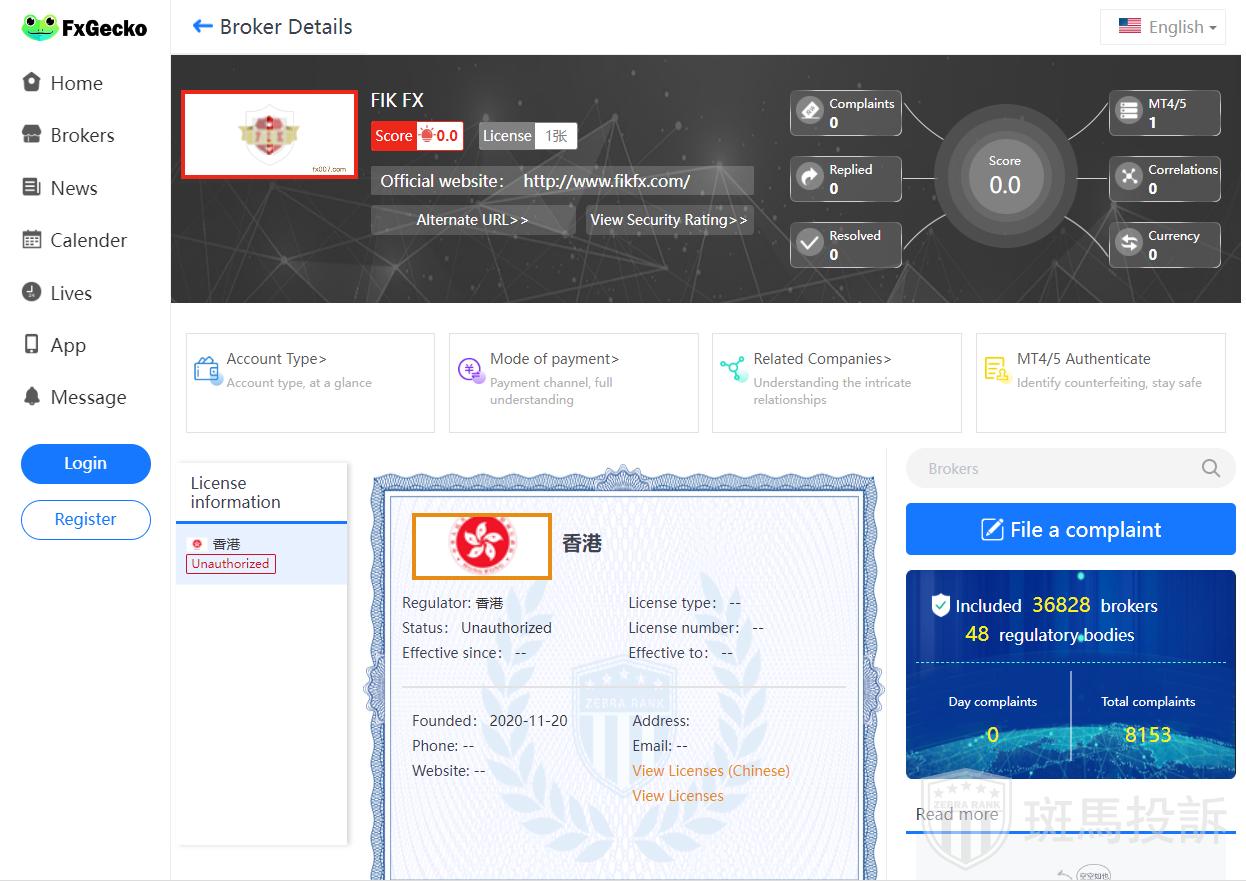Open Account Type card
This screenshot has height=882, width=1246.
pos(310,382)
